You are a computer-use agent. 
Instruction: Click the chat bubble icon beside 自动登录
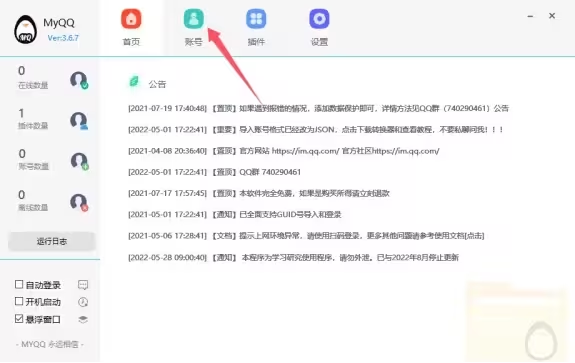pos(83,285)
